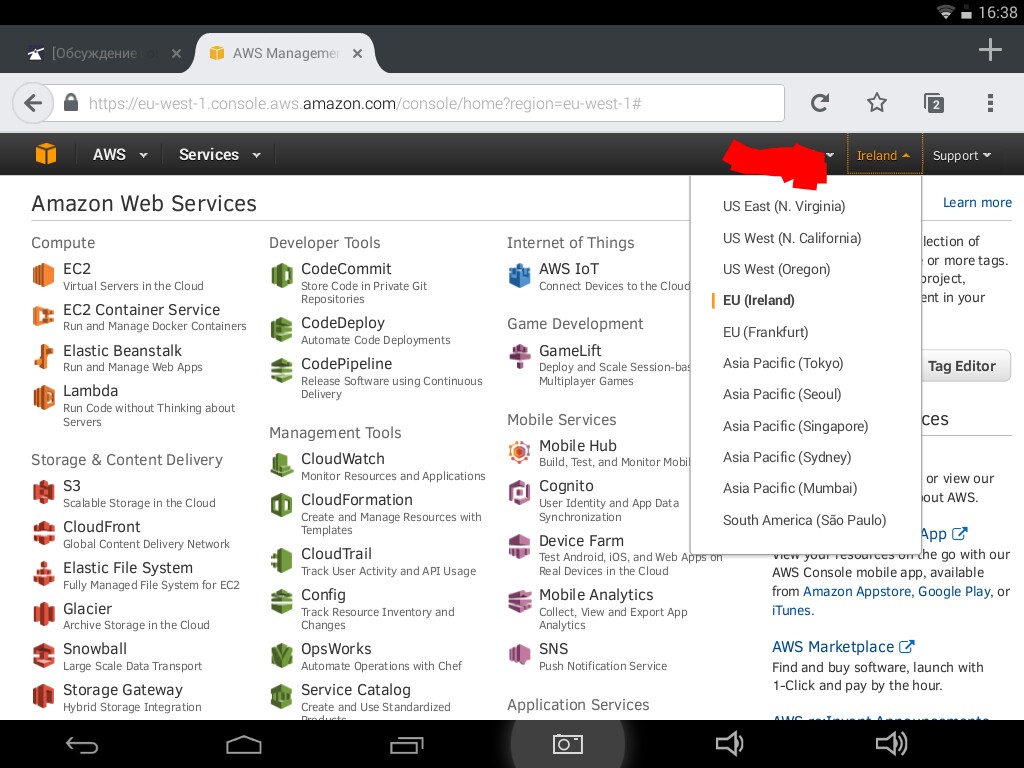Follow the Learn more link
1024x768 pixels.
(977, 202)
